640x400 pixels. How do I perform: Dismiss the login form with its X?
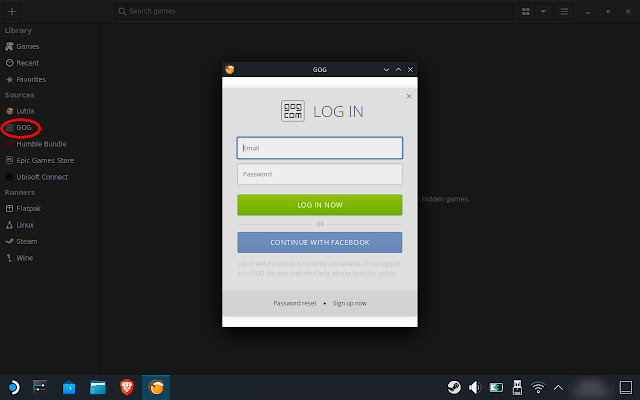click(409, 96)
